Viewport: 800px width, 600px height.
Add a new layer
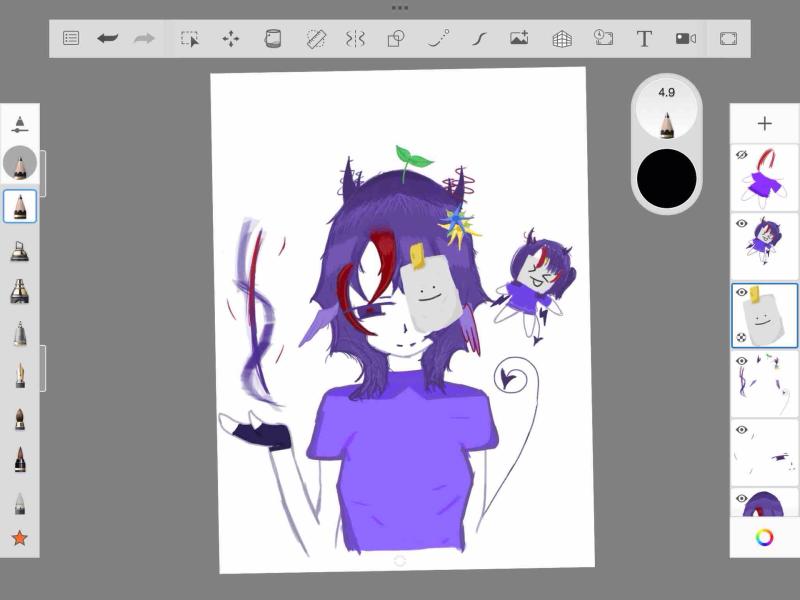click(x=764, y=124)
